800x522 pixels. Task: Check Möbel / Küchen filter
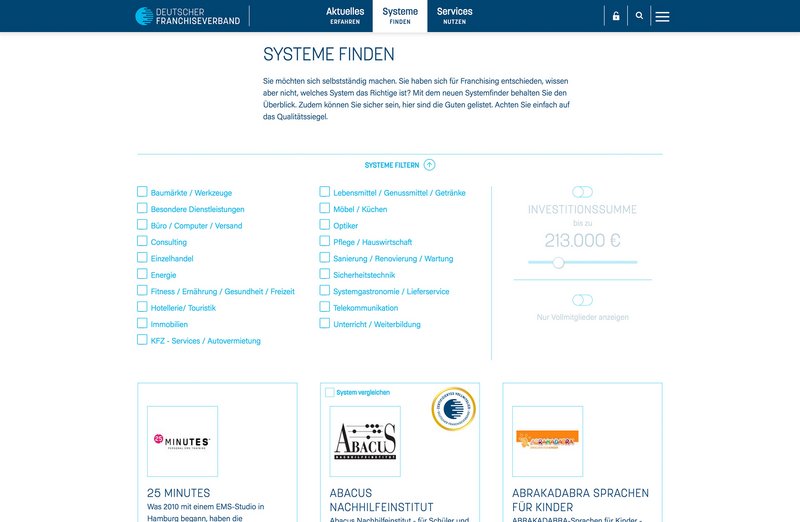tap(325, 208)
